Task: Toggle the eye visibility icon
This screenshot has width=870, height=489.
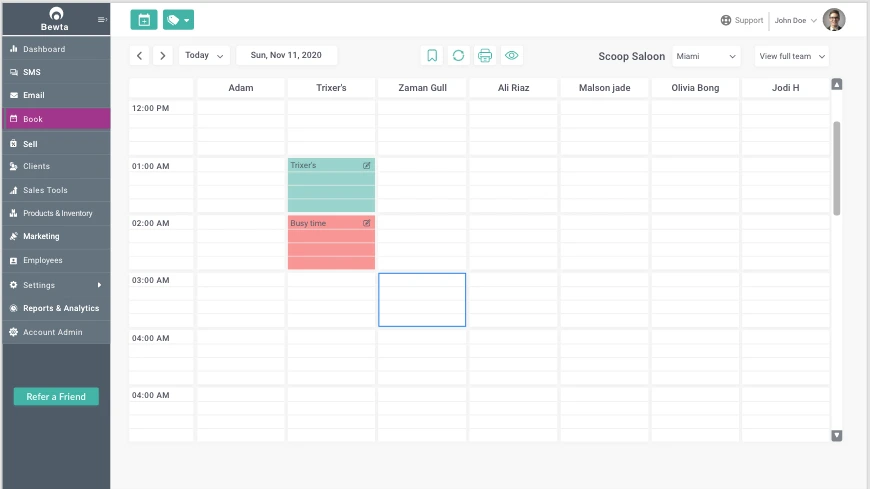Action: pyautogui.click(x=511, y=56)
